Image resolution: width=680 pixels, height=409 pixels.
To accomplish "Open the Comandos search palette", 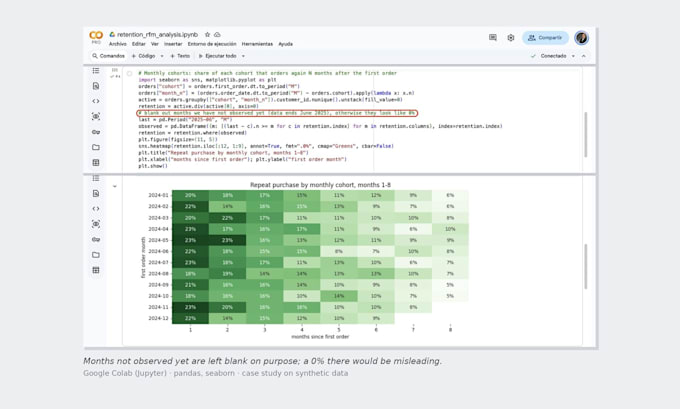I will pyautogui.click(x=108, y=56).
